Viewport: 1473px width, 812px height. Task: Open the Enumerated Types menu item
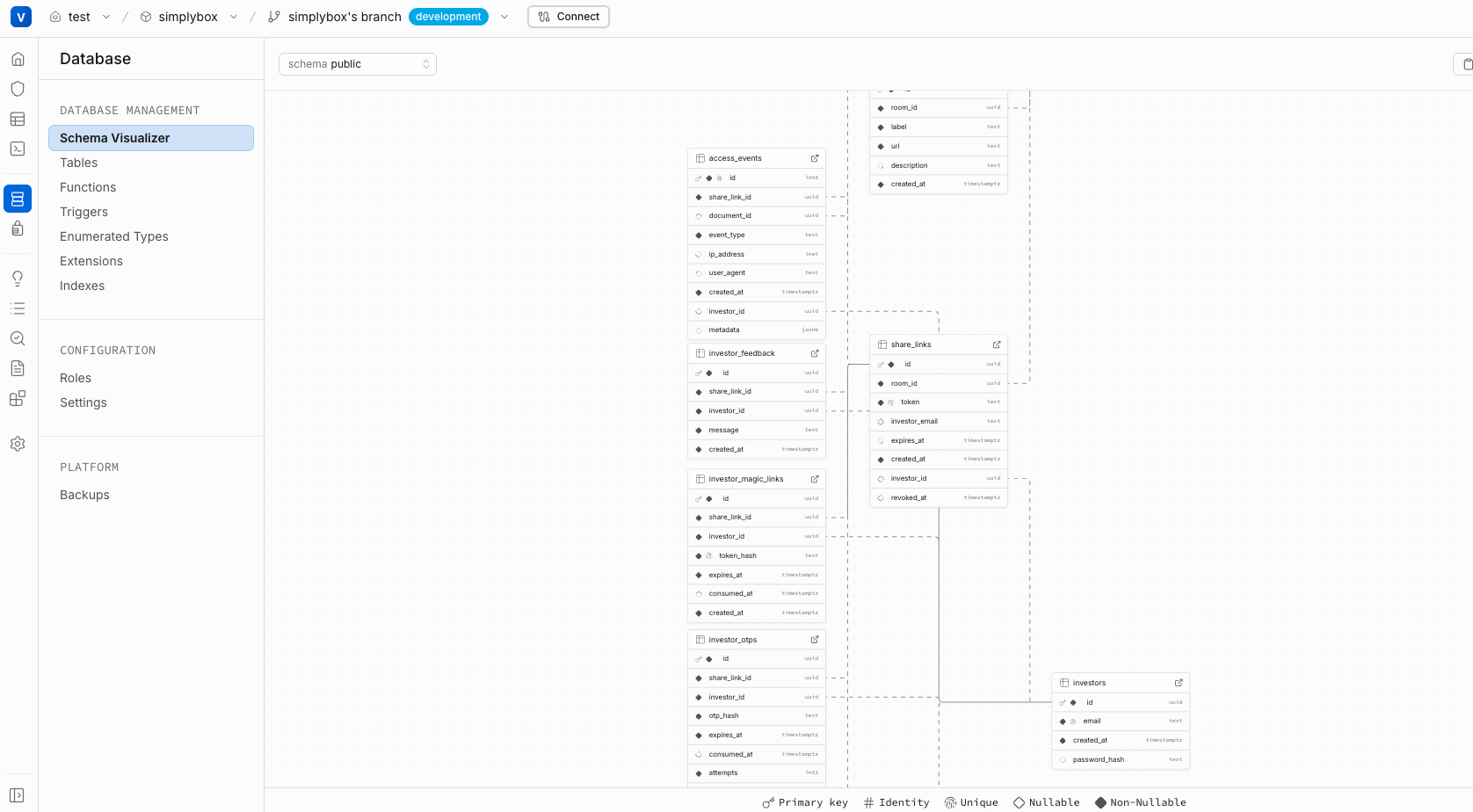[114, 236]
